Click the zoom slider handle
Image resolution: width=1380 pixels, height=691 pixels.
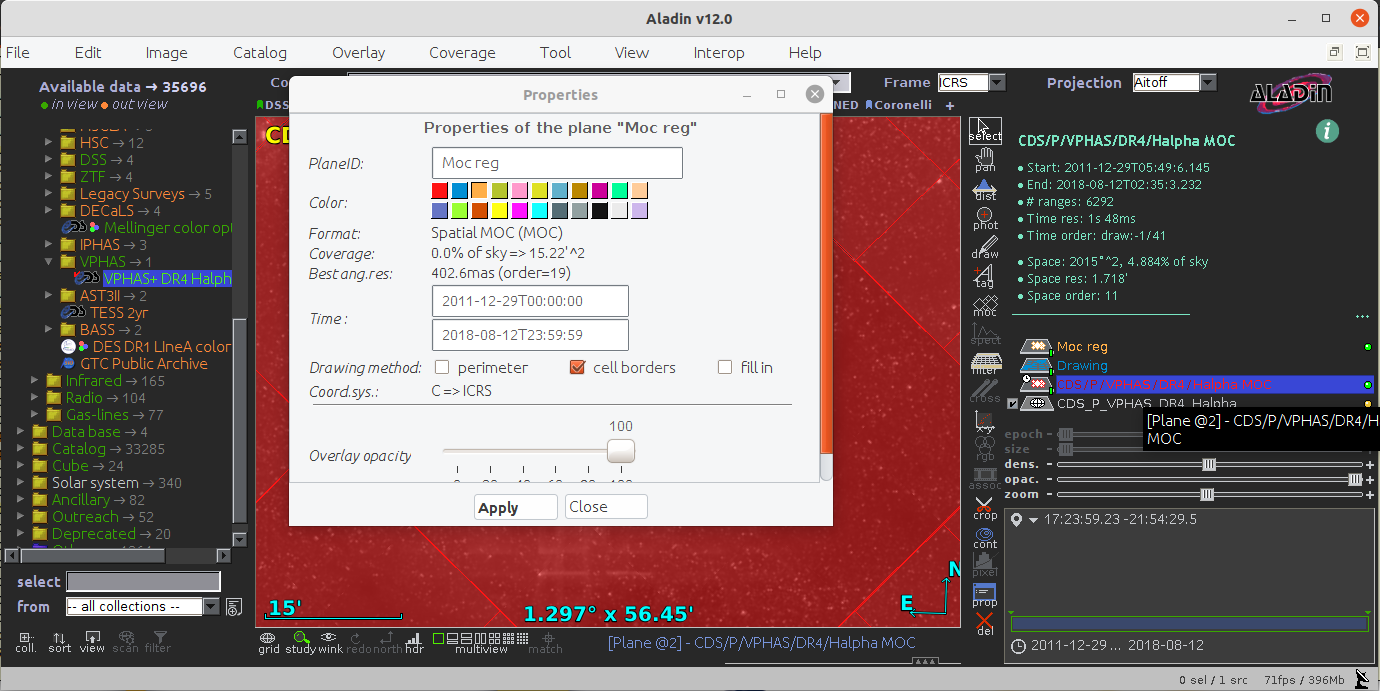point(1207,495)
